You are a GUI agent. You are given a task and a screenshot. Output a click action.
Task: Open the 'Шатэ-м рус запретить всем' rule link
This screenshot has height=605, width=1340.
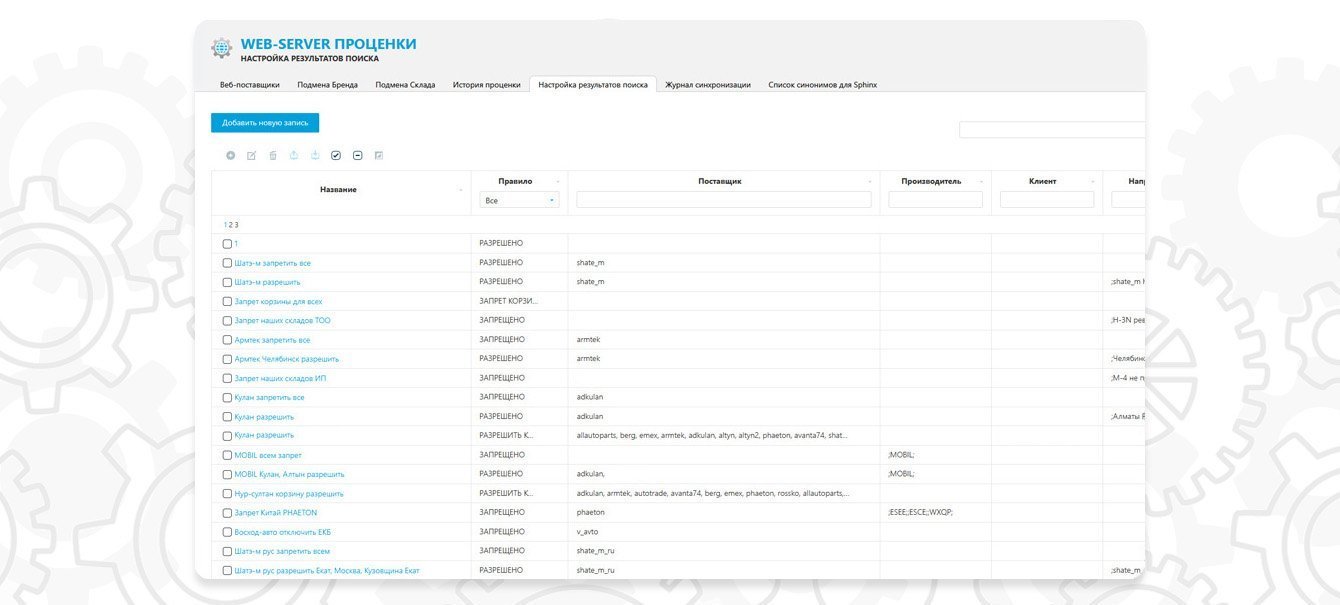282,551
